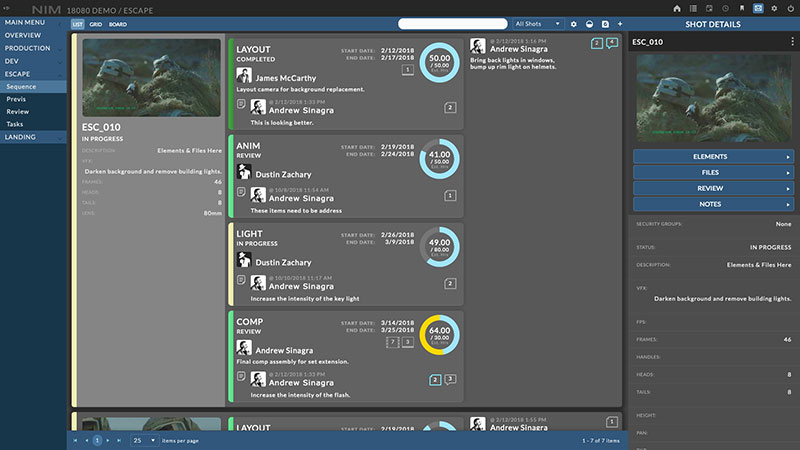Go to the previous page of shots
Screen dimensions: 800x450
pyautogui.click(x=86, y=440)
